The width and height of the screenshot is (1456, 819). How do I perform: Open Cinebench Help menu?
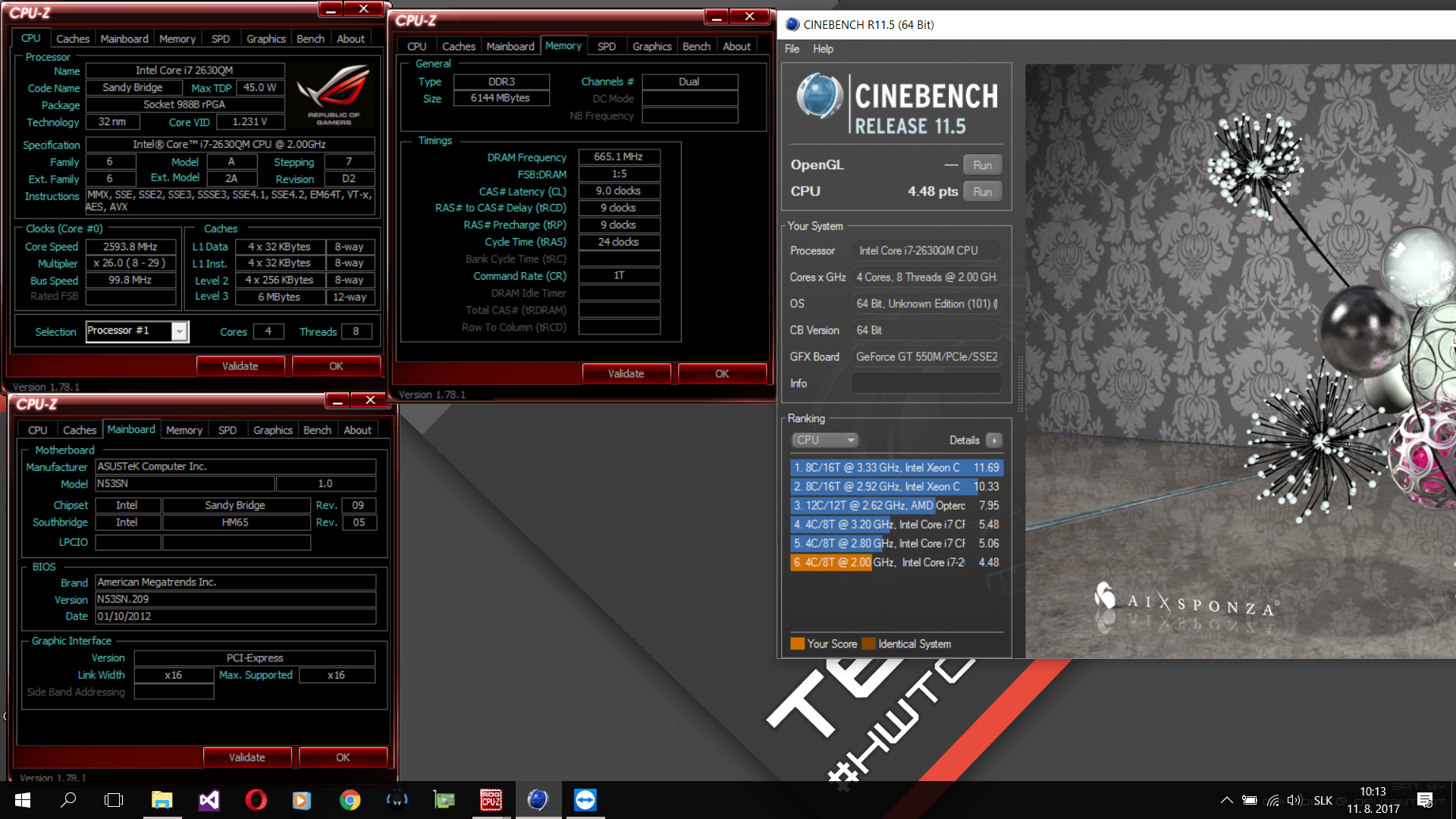(x=823, y=49)
